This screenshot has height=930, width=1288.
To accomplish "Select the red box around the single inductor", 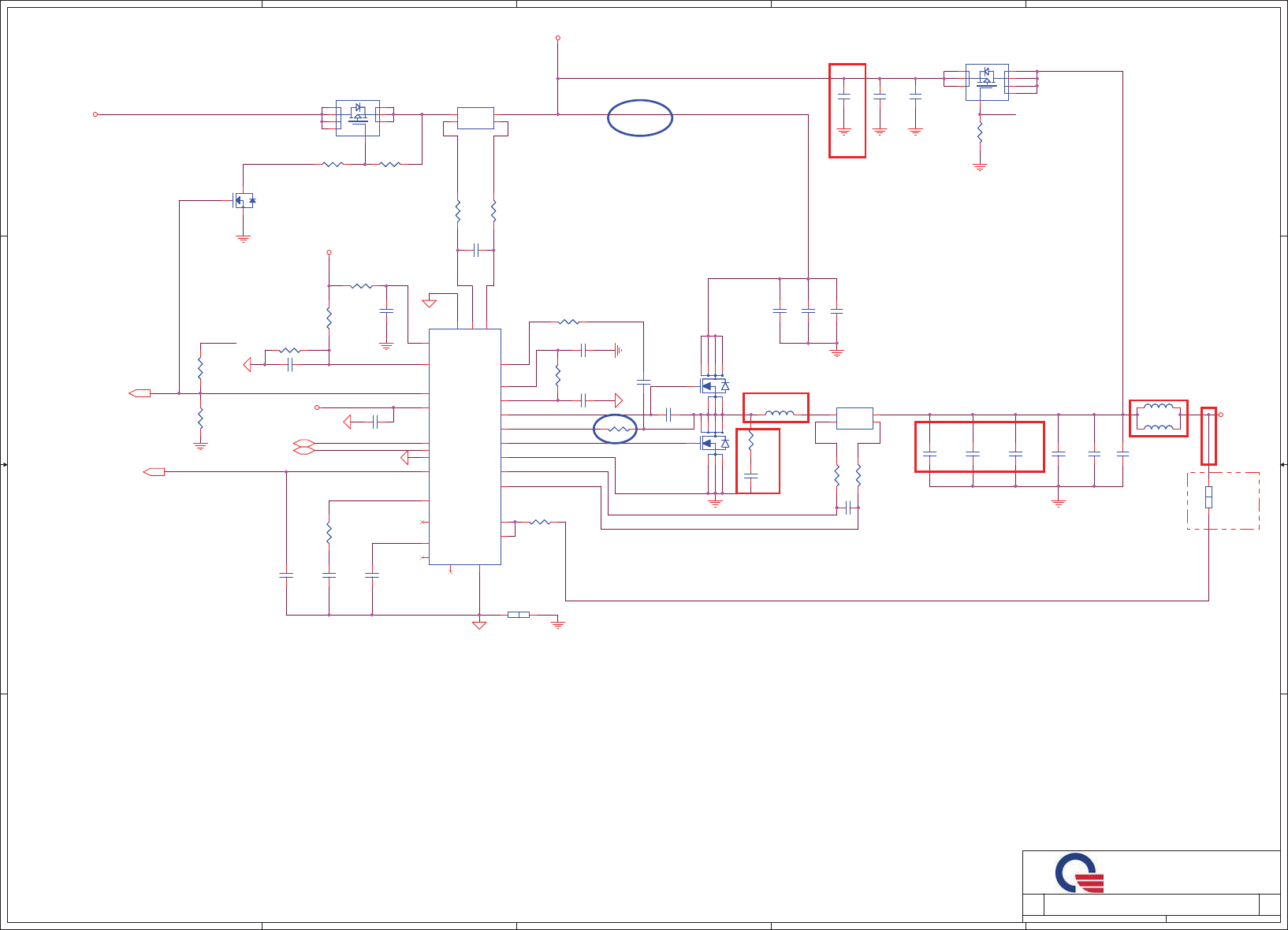I will click(776, 407).
